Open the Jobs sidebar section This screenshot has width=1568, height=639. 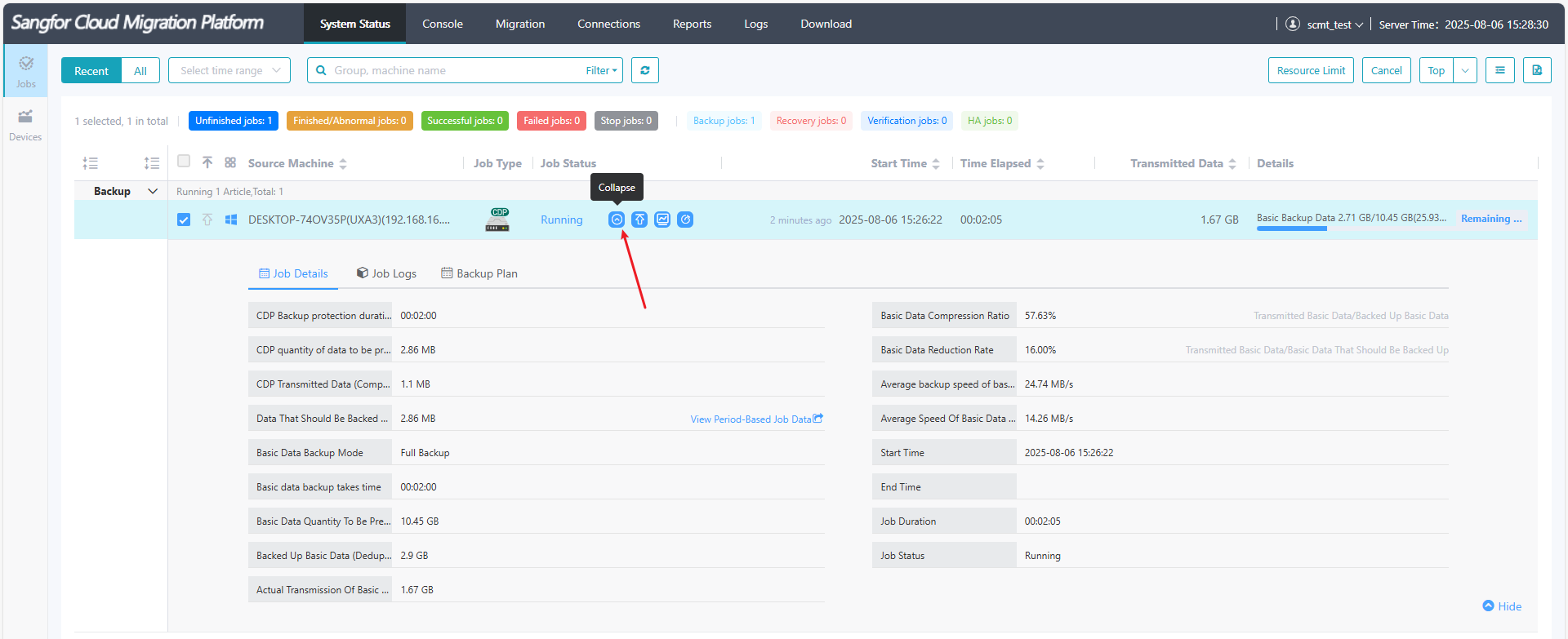[26, 72]
